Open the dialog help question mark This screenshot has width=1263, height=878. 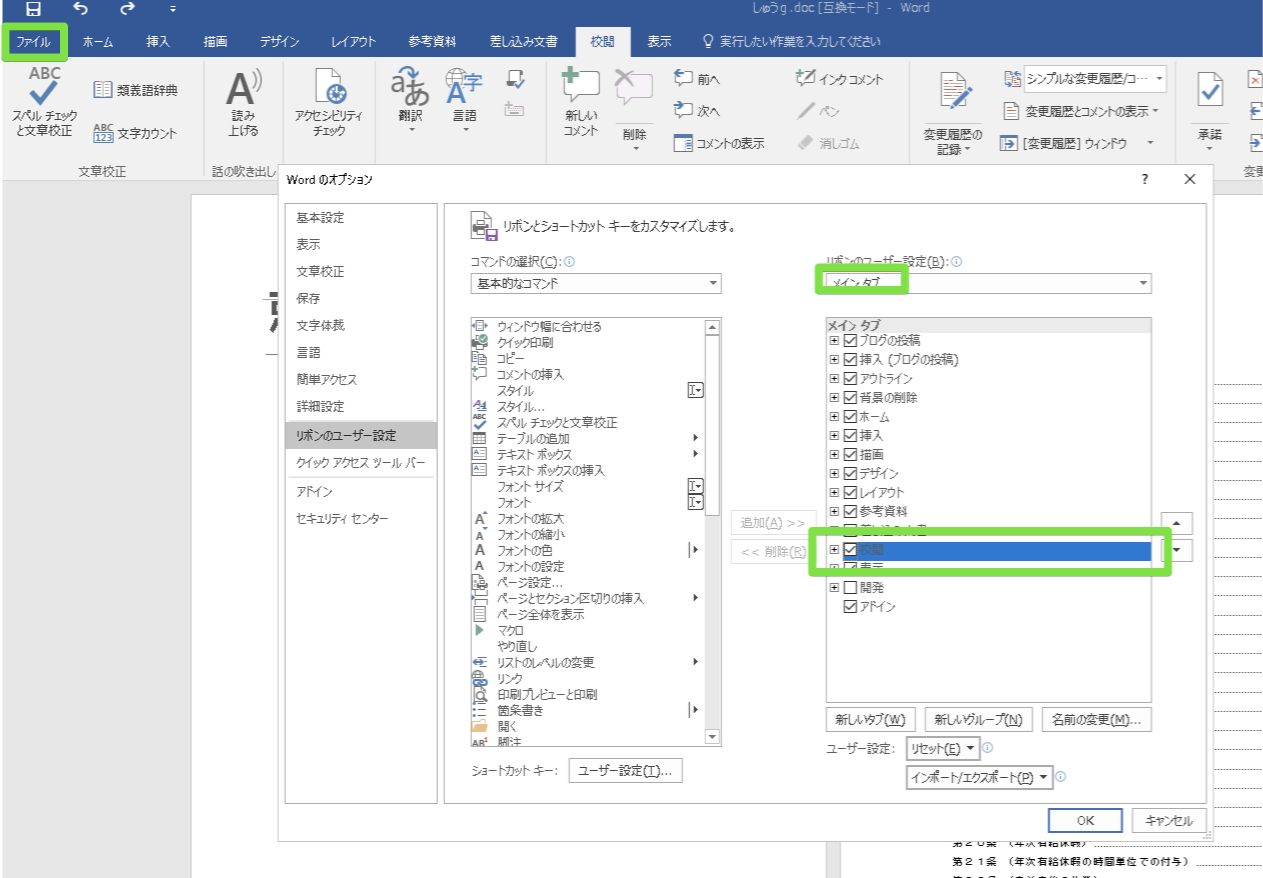1144,179
